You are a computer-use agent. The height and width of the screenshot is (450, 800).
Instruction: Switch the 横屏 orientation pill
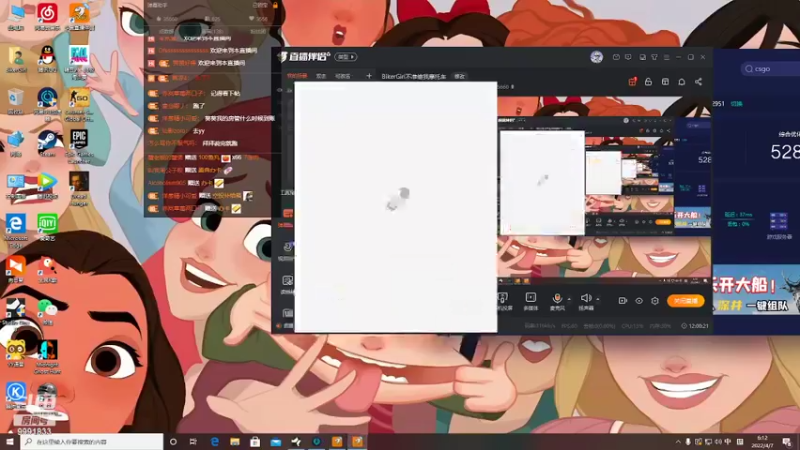(x=346, y=57)
